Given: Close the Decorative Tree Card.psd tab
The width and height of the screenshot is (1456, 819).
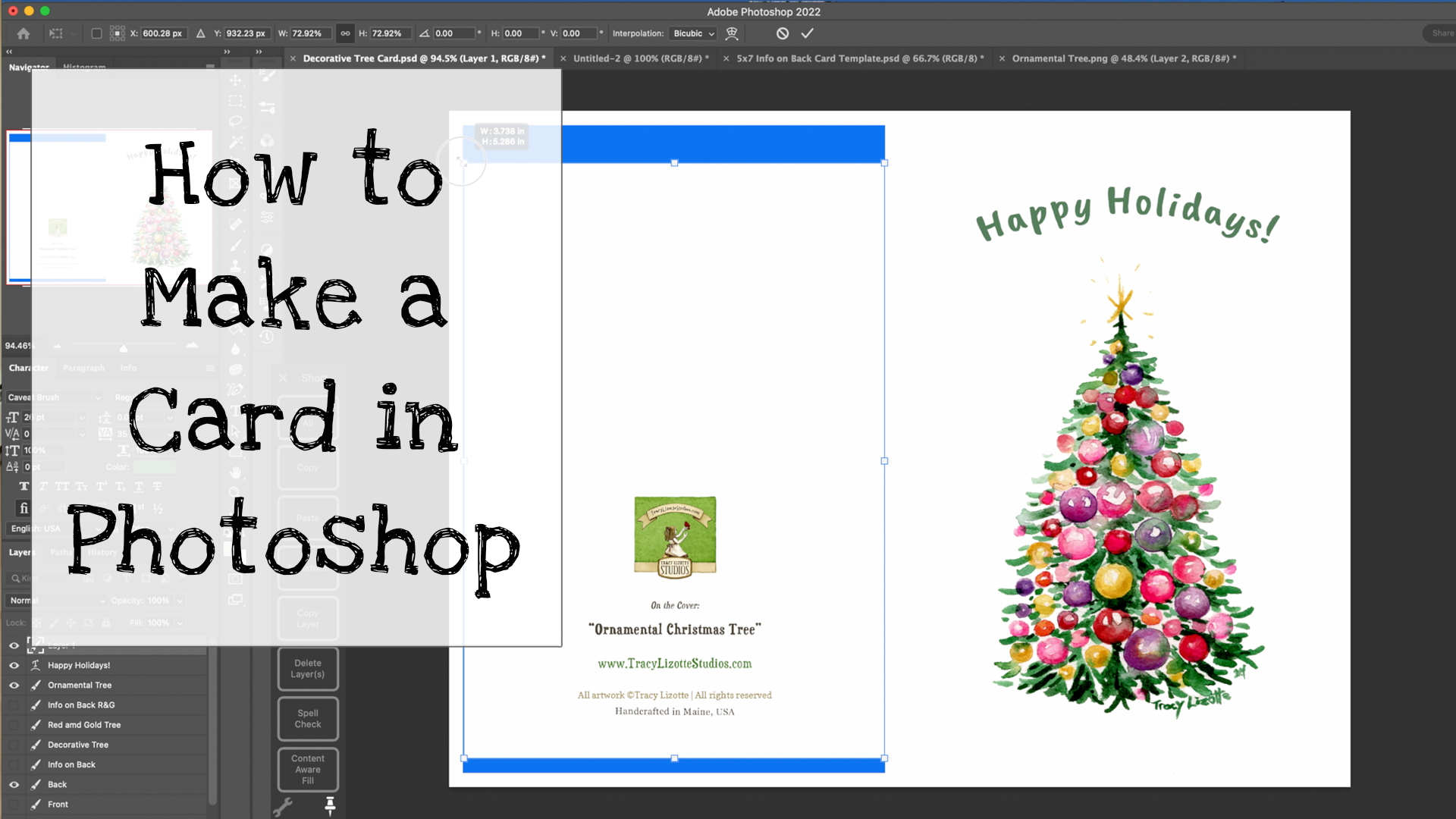Looking at the screenshot, I should [293, 58].
